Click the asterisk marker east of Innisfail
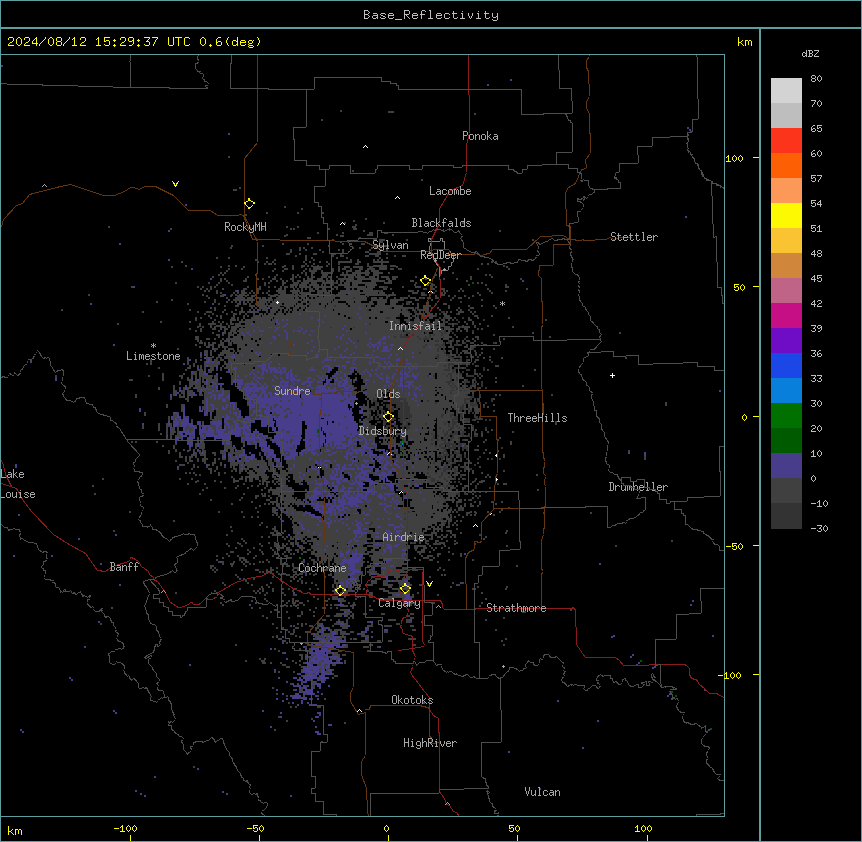The width and height of the screenshot is (862, 842). [502, 303]
